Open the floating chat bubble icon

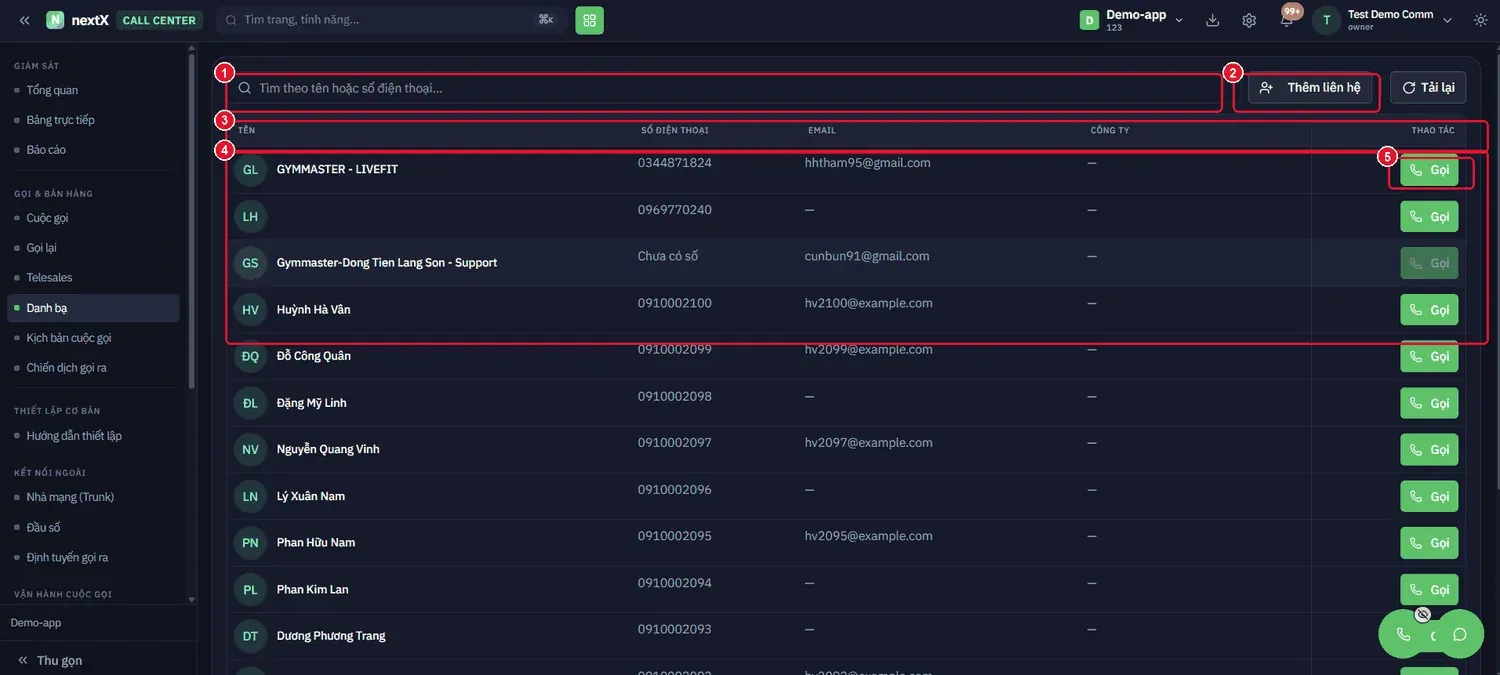click(x=1460, y=634)
